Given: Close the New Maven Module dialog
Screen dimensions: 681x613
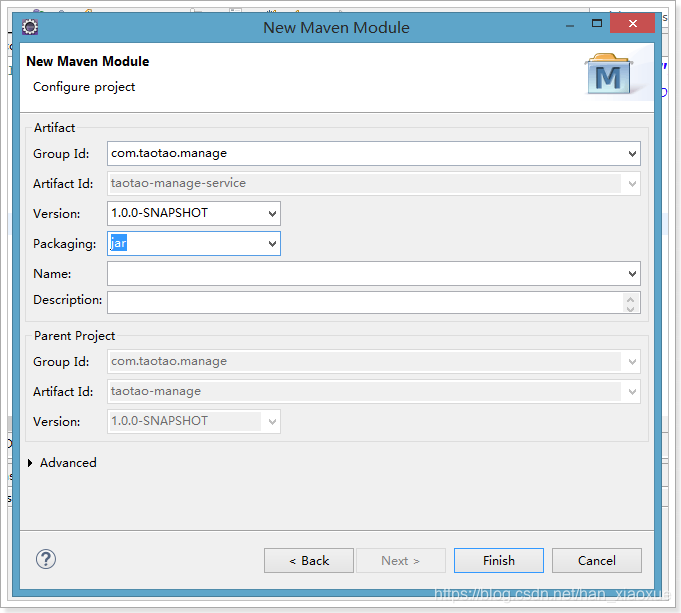Looking at the screenshot, I should [632, 23].
